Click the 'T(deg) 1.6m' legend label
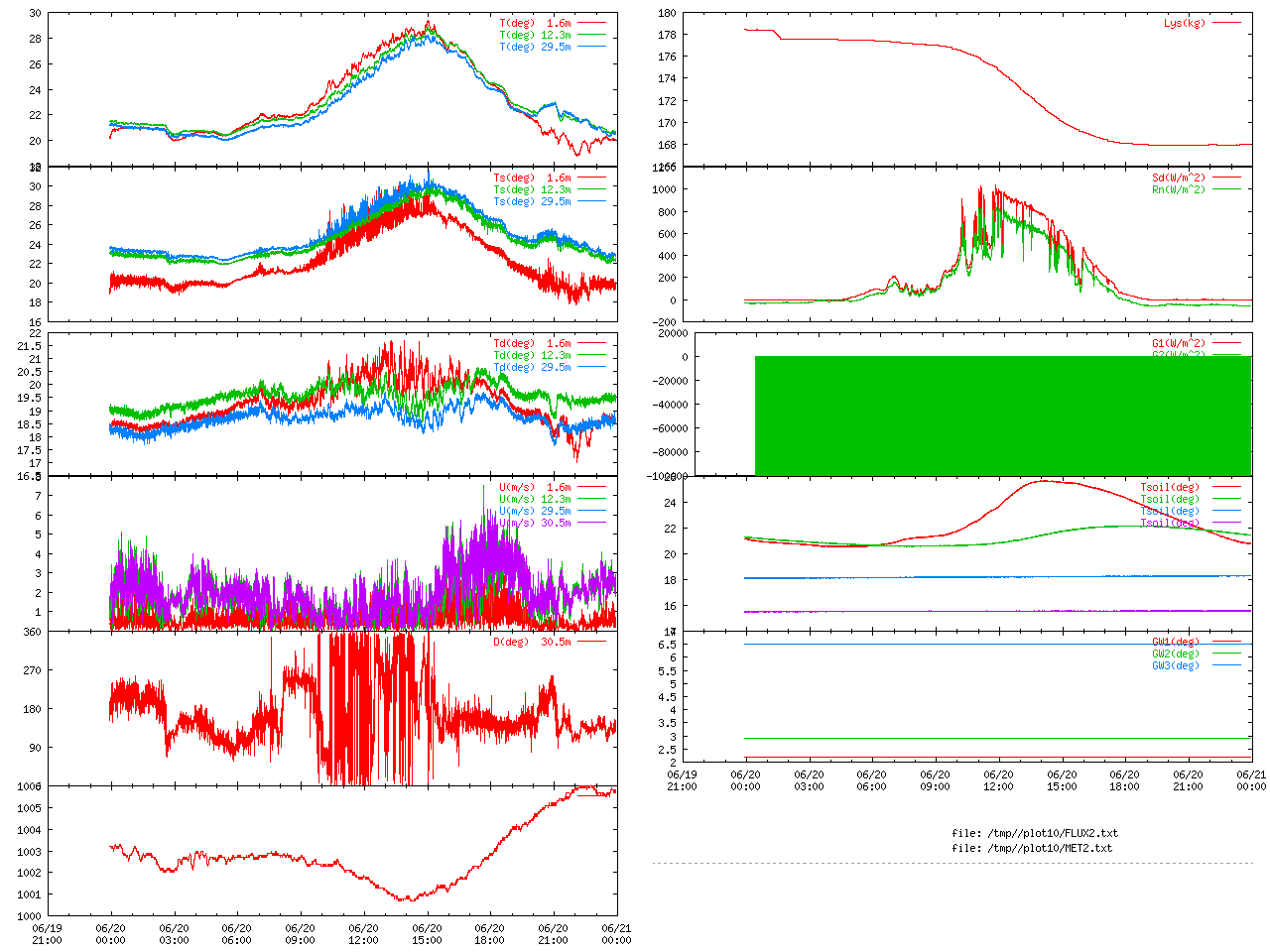Image resolution: width=1270 pixels, height=952 pixels. point(536,23)
